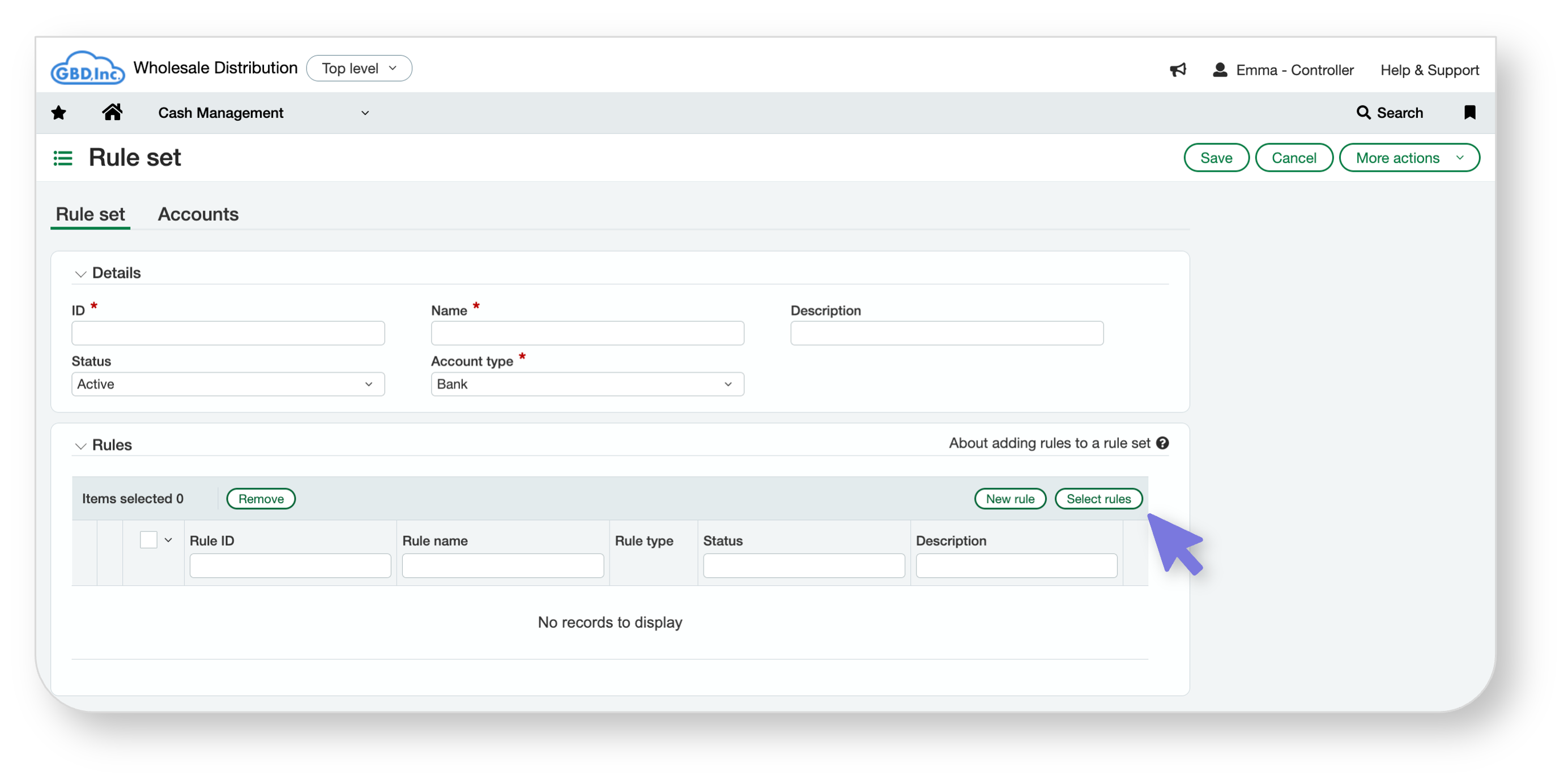
Task: Collapse the Details section
Action: point(80,274)
